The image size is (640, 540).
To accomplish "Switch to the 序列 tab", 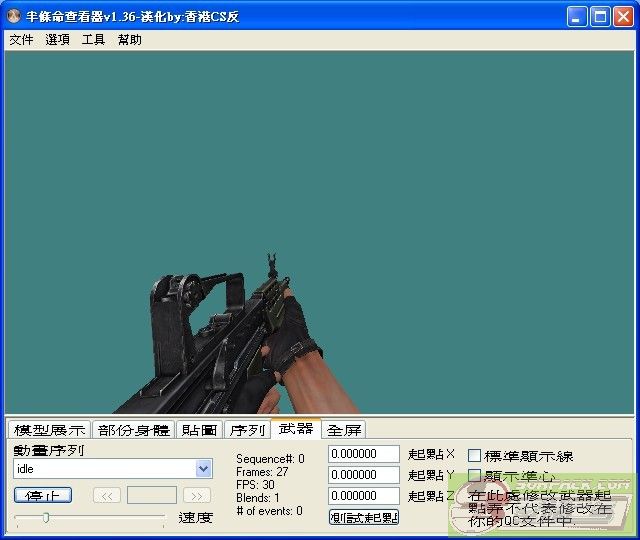I will tap(247, 430).
